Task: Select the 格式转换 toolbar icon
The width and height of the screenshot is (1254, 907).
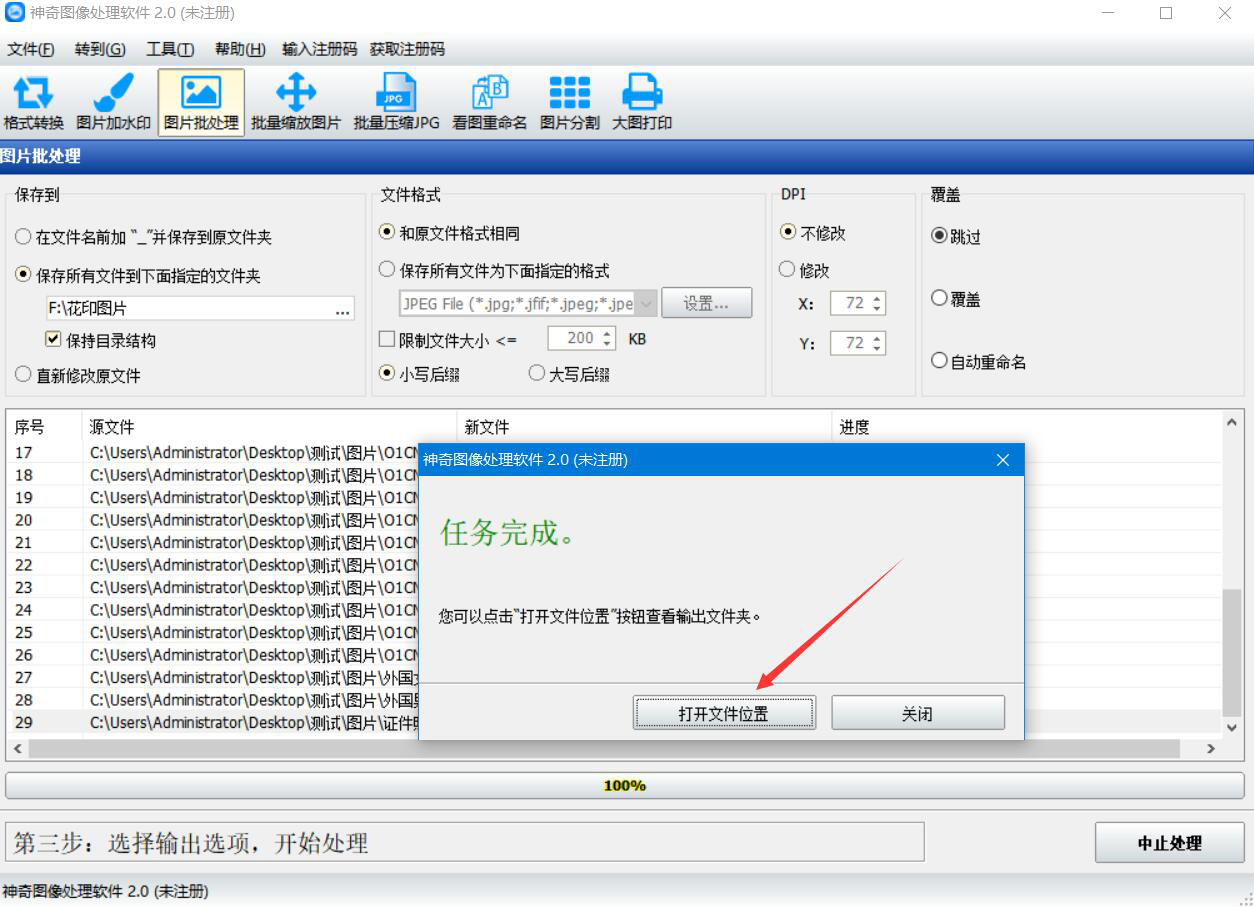Action: (x=33, y=103)
